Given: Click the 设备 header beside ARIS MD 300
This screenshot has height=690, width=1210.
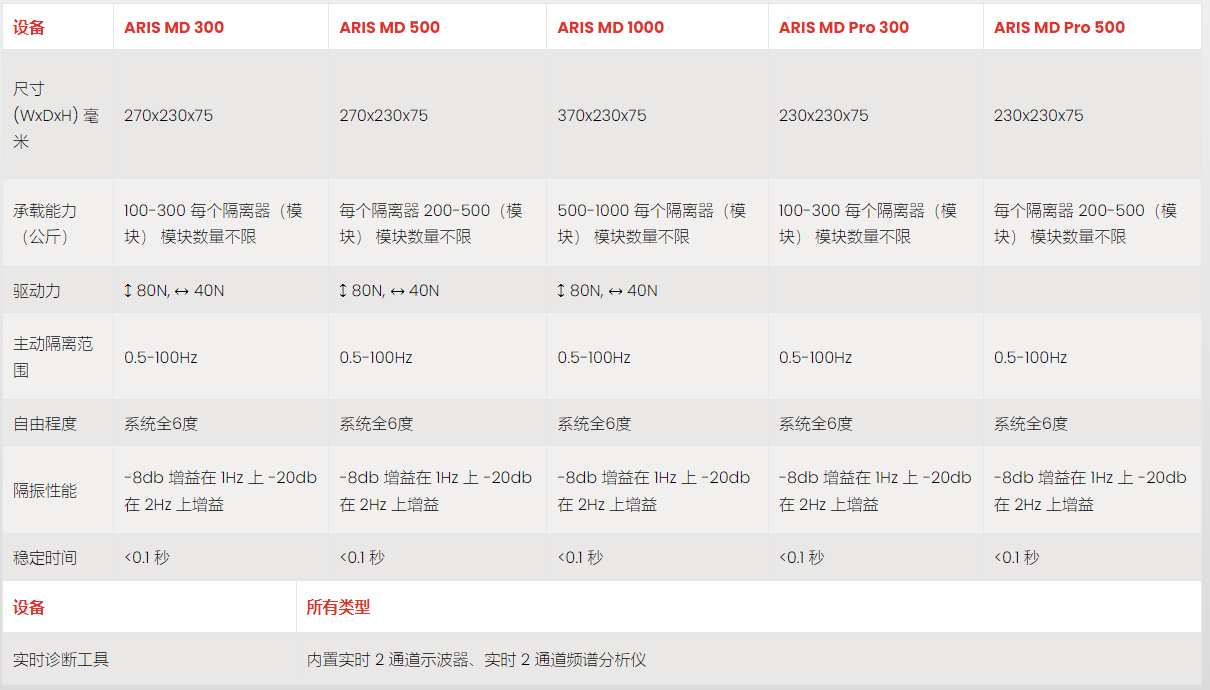Looking at the screenshot, I should (29, 28).
